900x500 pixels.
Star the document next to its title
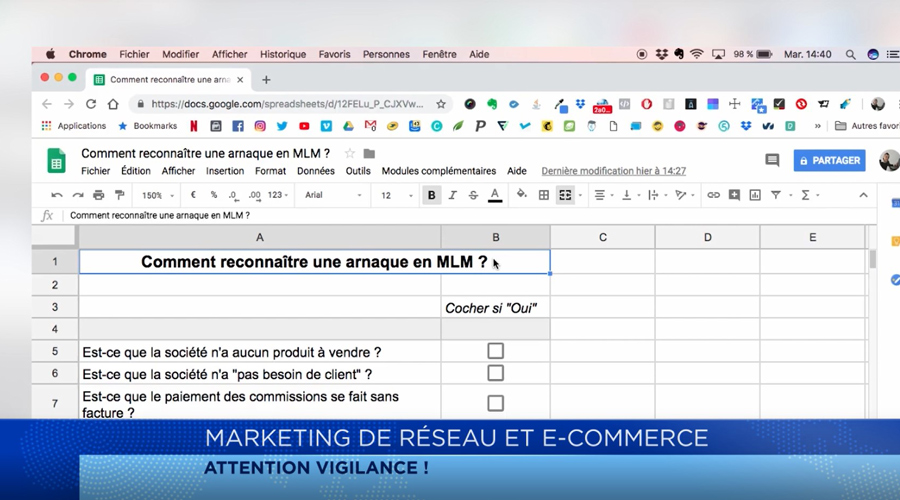tap(350, 153)
